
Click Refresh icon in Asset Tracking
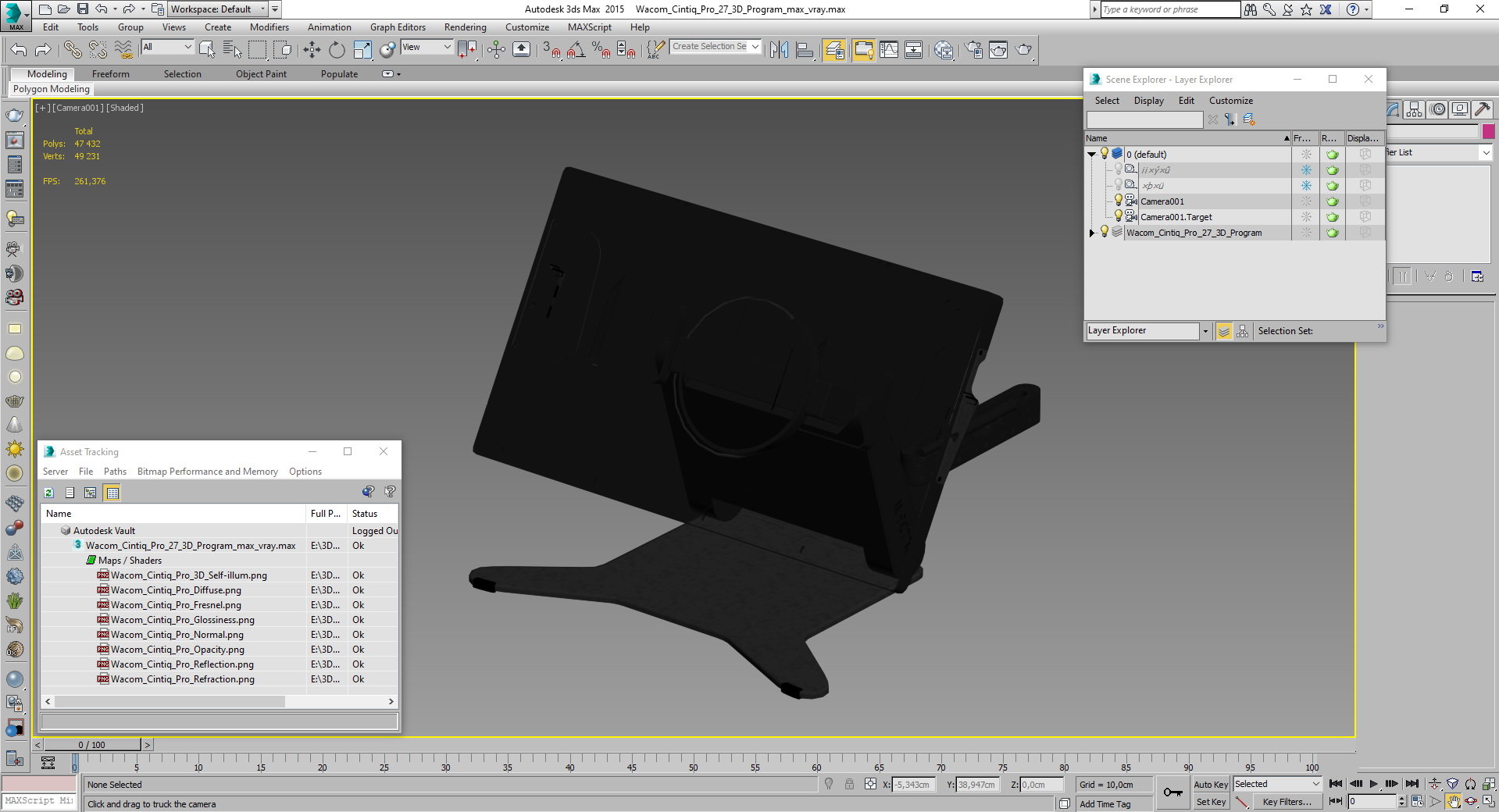tap(49, 493)
